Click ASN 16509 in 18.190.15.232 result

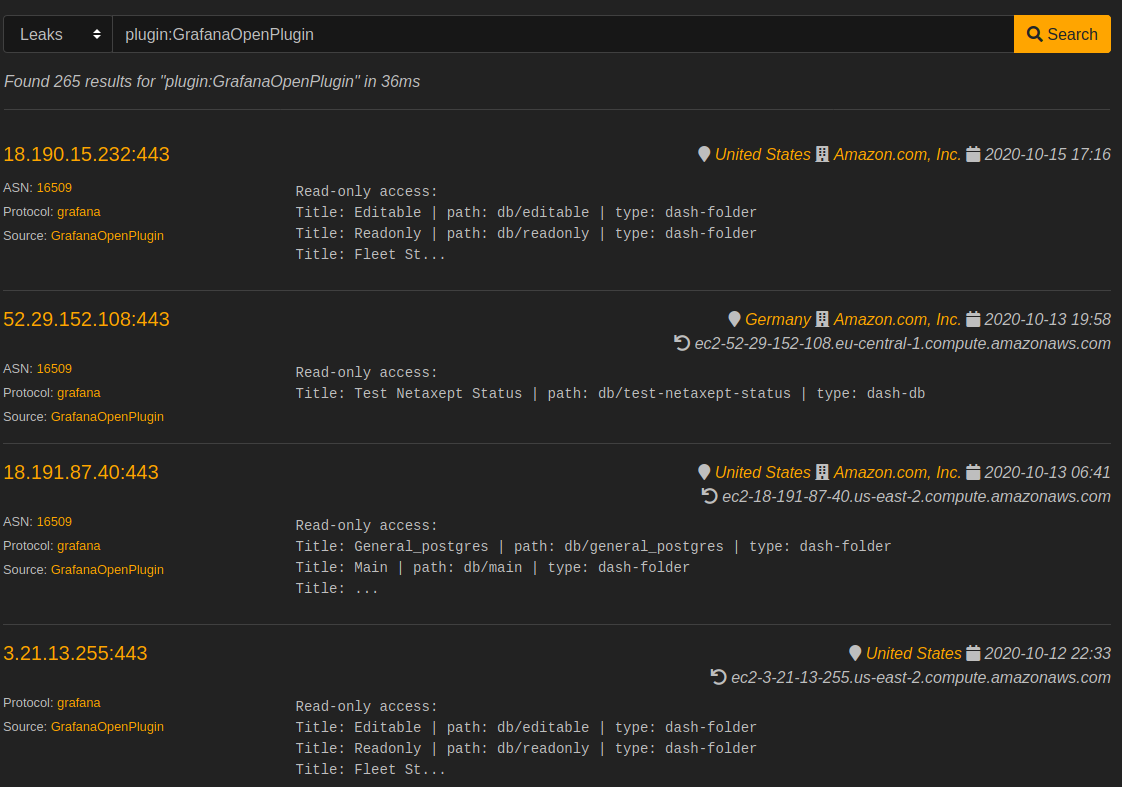tap(54, 188)
